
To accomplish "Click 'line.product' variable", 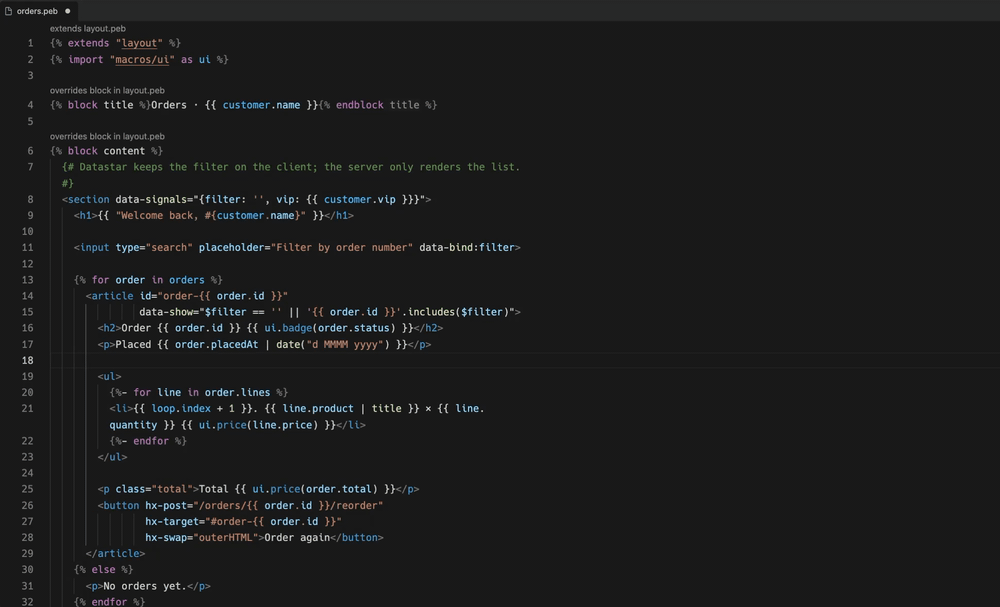I will click(318, 409).
